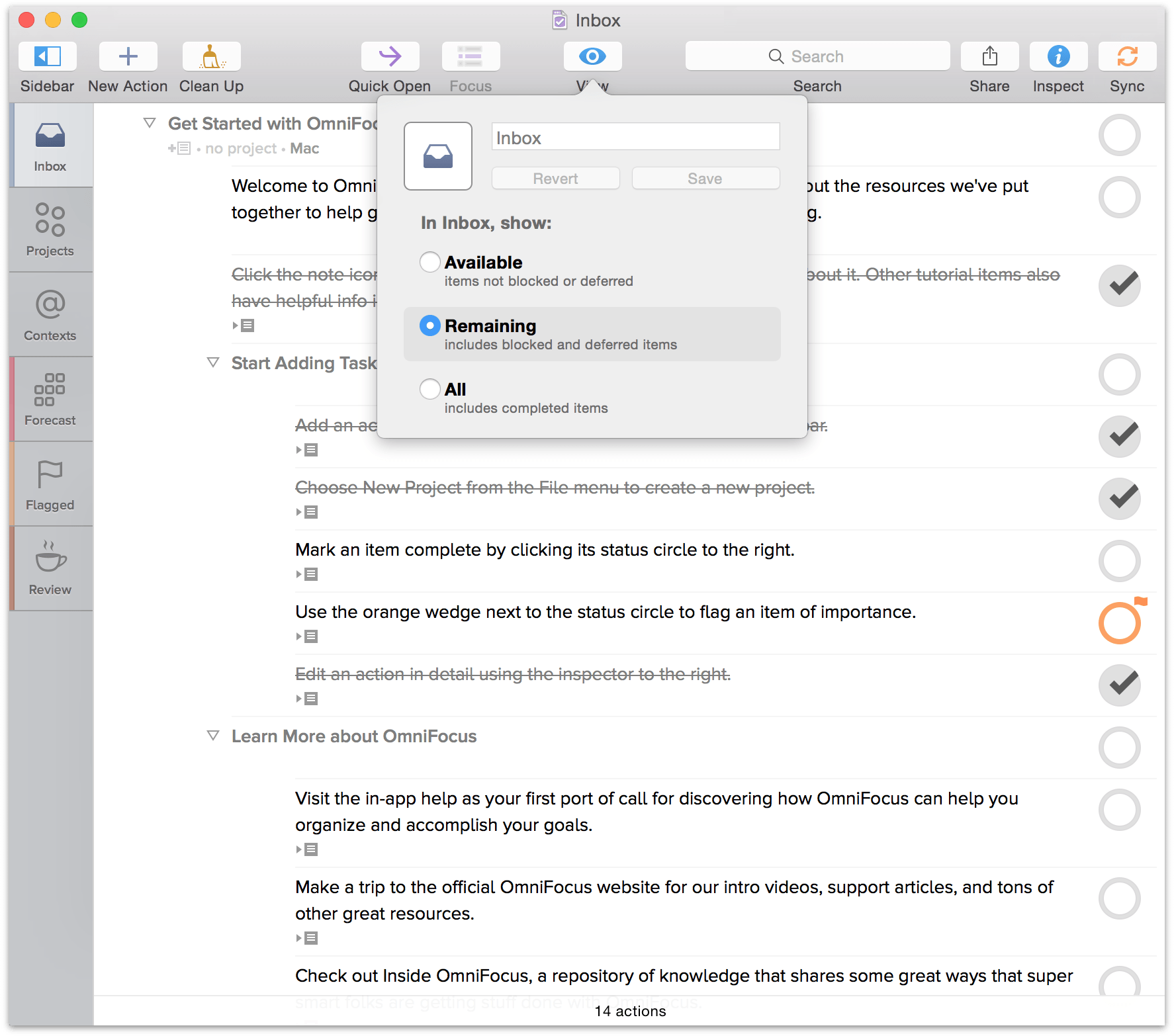This screenshot has width=1174, height=1036.
Task: Click inside the Search field
Action: click(x=817, y=56)
